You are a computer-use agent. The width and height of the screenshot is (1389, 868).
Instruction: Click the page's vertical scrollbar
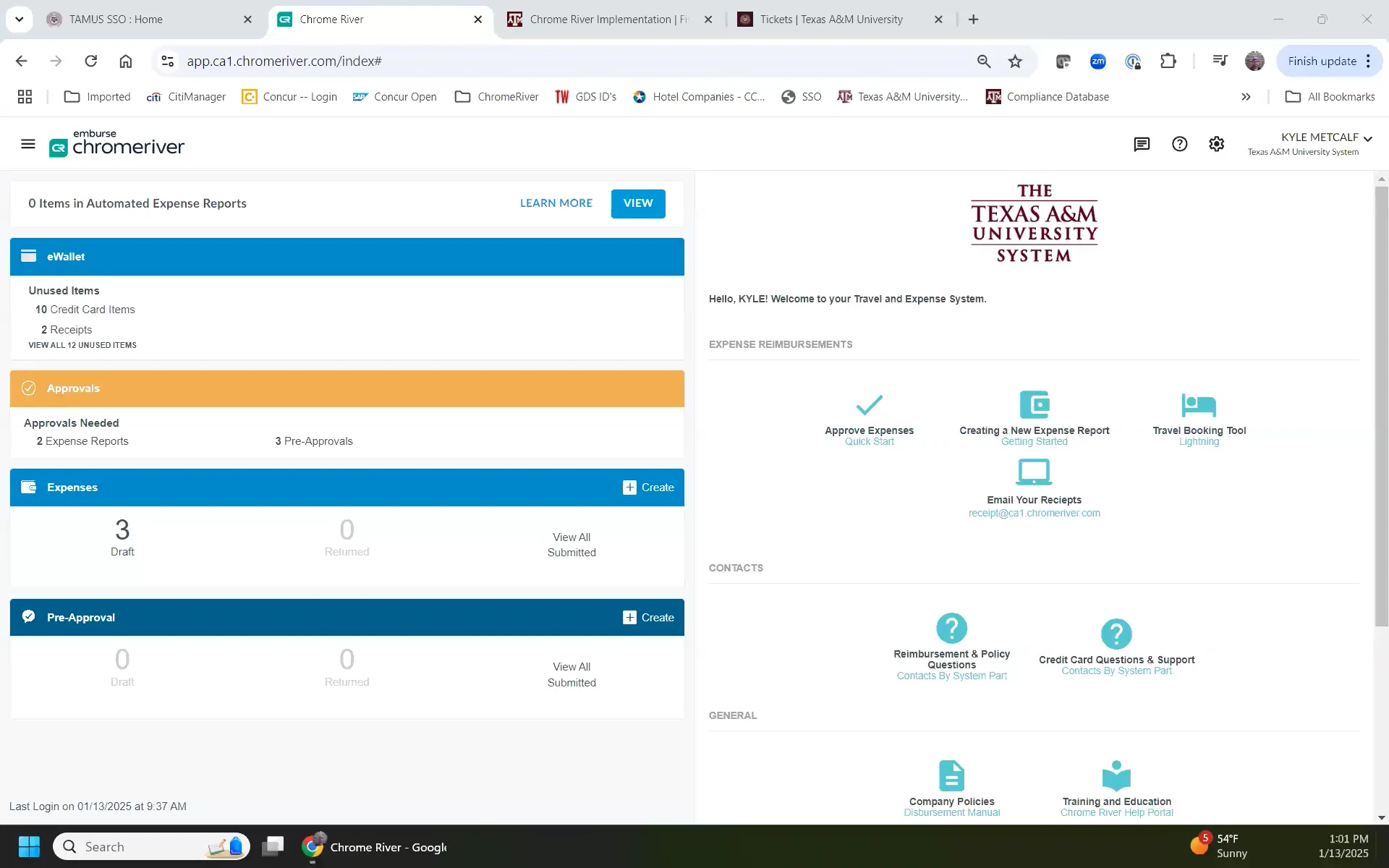[x=1381, y=405]
